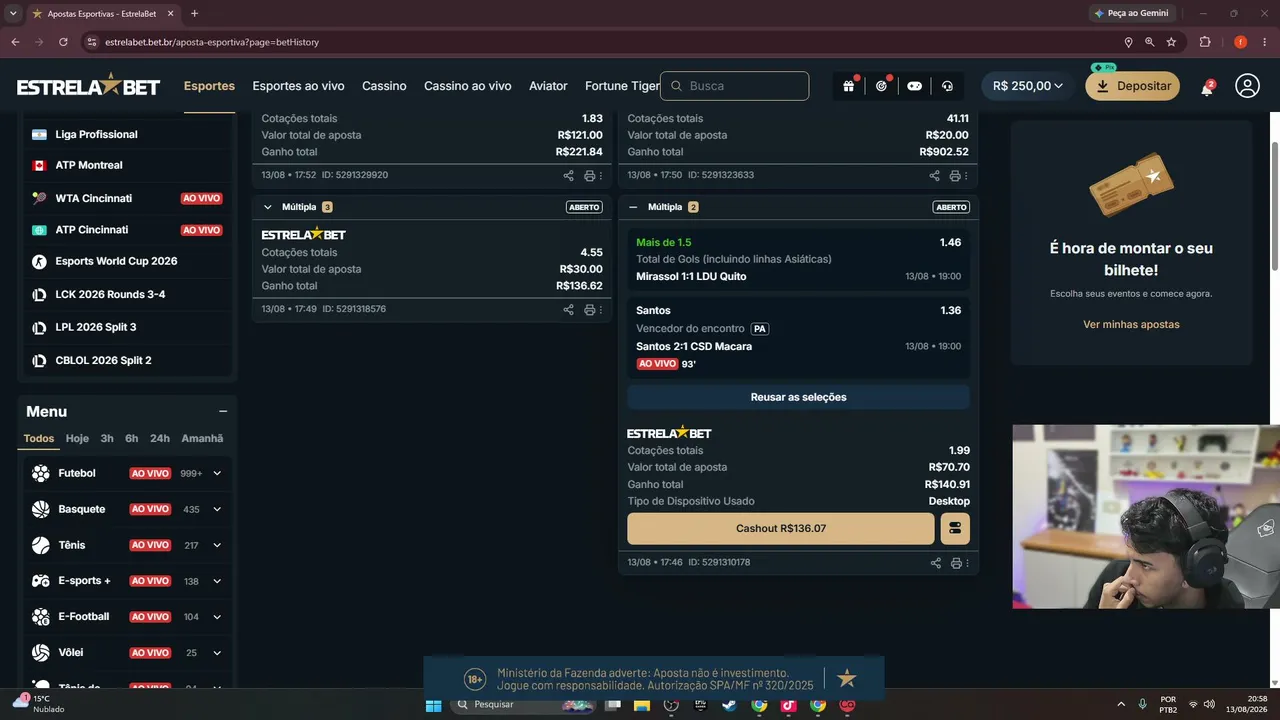Open the user profile account icon
This screenshot has width=1280, height=720.
1247,86
